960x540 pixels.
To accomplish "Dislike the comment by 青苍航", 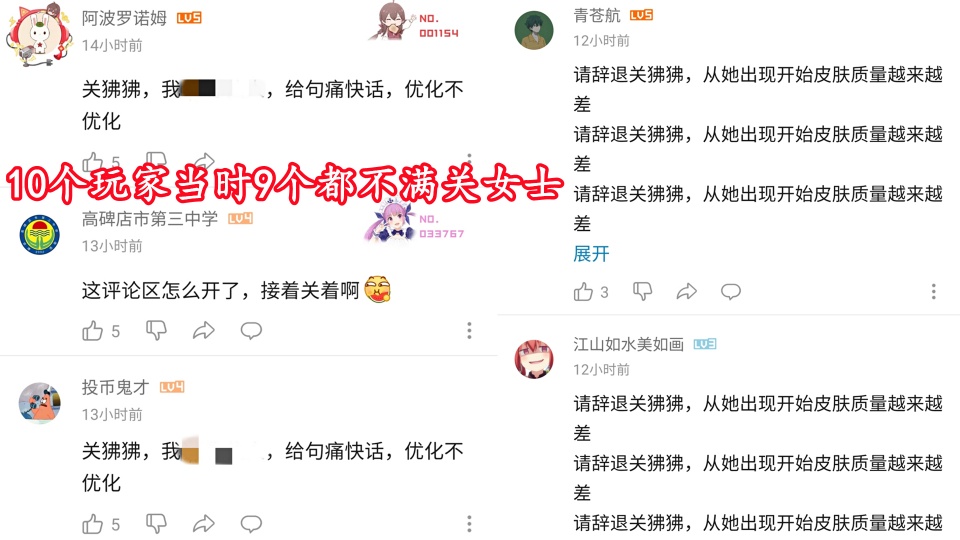I will 642,291.
